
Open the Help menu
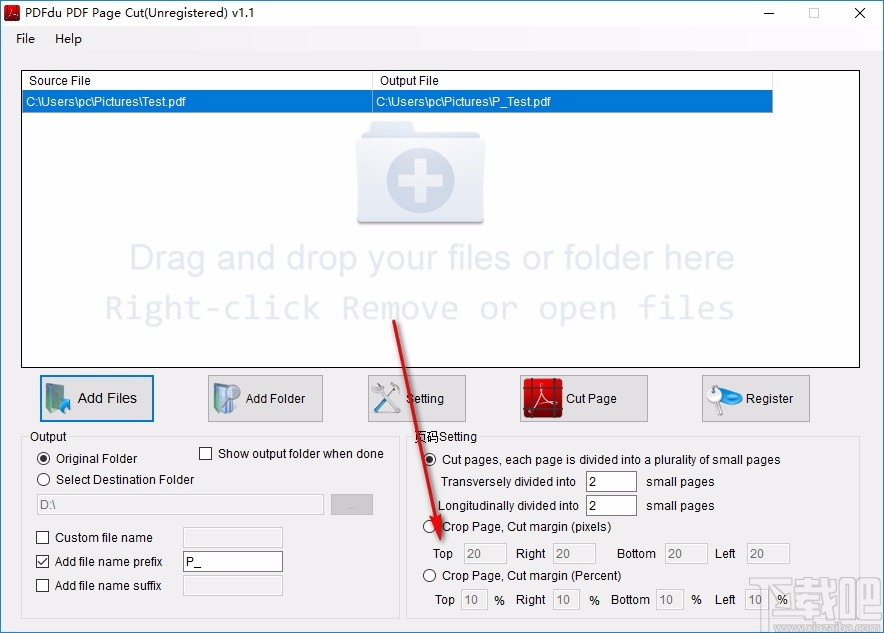[x=68, y=39]
